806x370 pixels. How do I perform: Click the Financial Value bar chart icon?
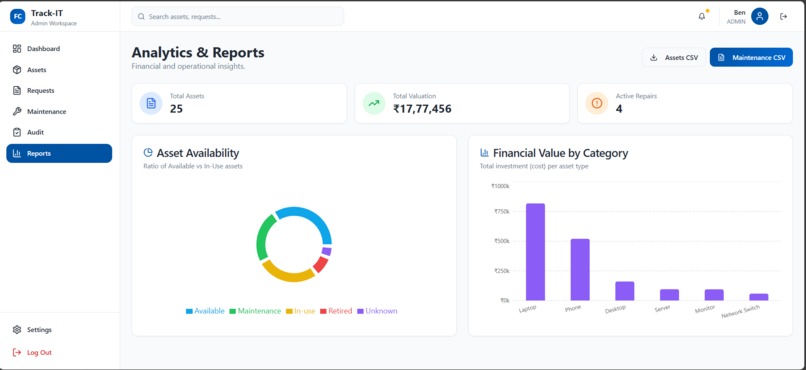tap(484, 153)
